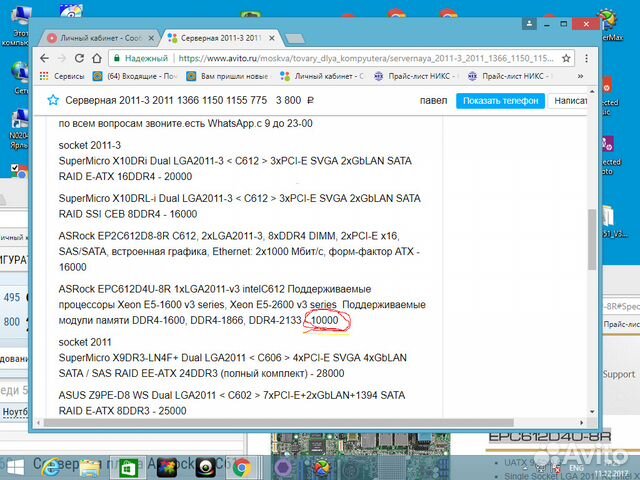
Task: Open Вам пришли новые bookmark
Action: (229, 76)
